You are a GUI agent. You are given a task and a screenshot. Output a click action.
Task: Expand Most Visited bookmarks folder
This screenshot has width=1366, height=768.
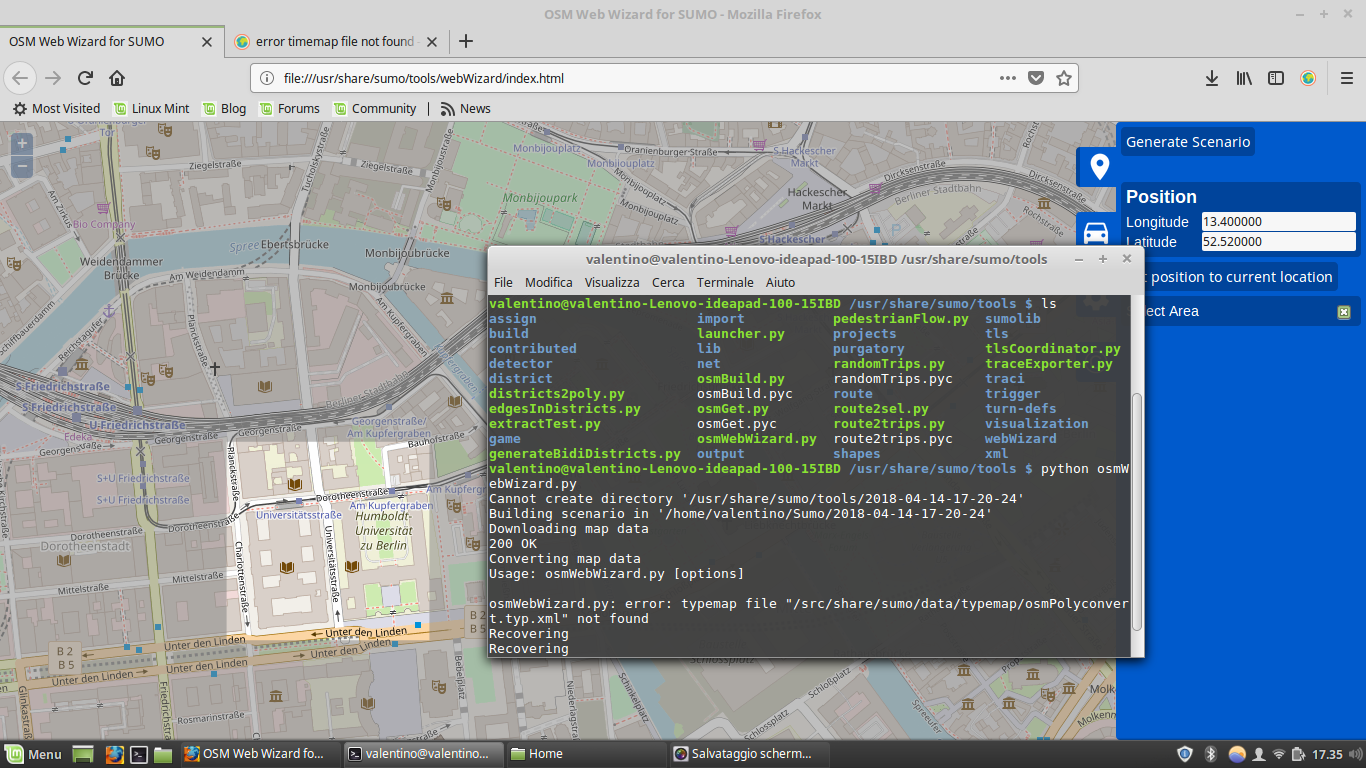pos(56,108)
